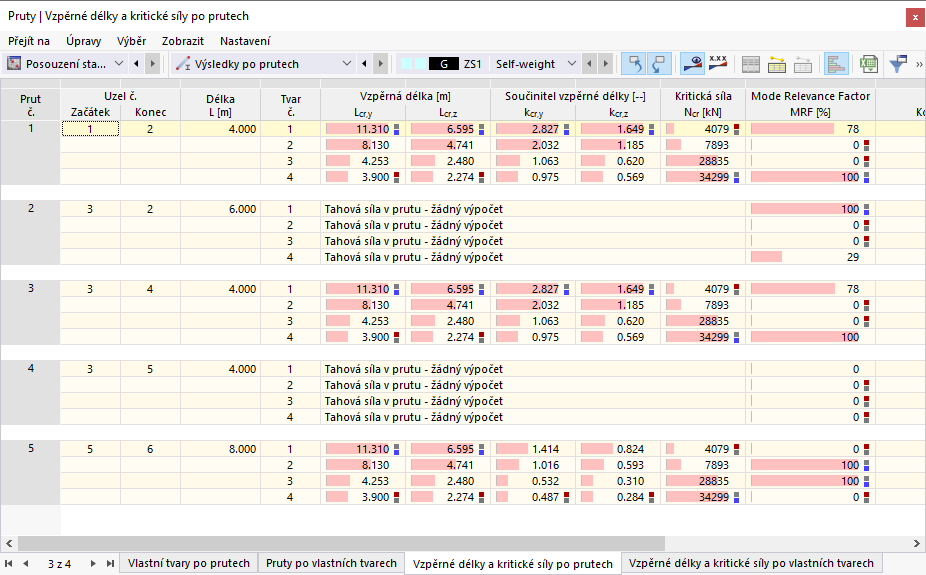Click the Tvar č. column header
Screen dimensions: 926x575
point(291,104)
